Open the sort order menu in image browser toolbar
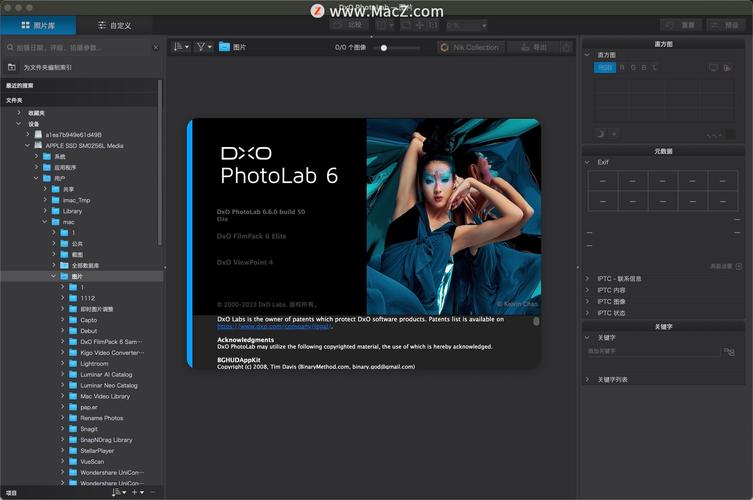This screenshot has height=500, width=753. [x=181, y=47]
